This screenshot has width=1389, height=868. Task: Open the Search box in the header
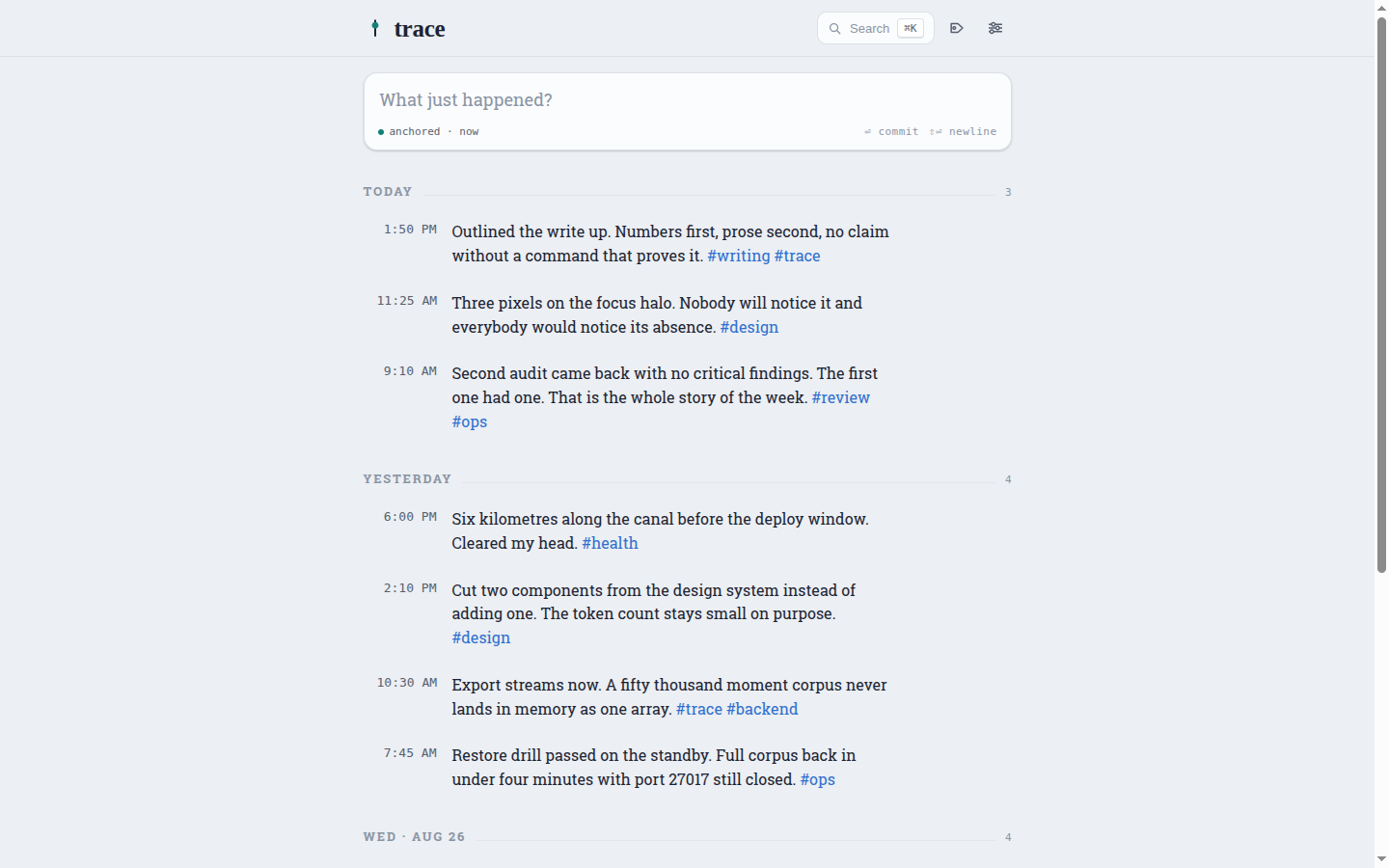coord(876,28)
